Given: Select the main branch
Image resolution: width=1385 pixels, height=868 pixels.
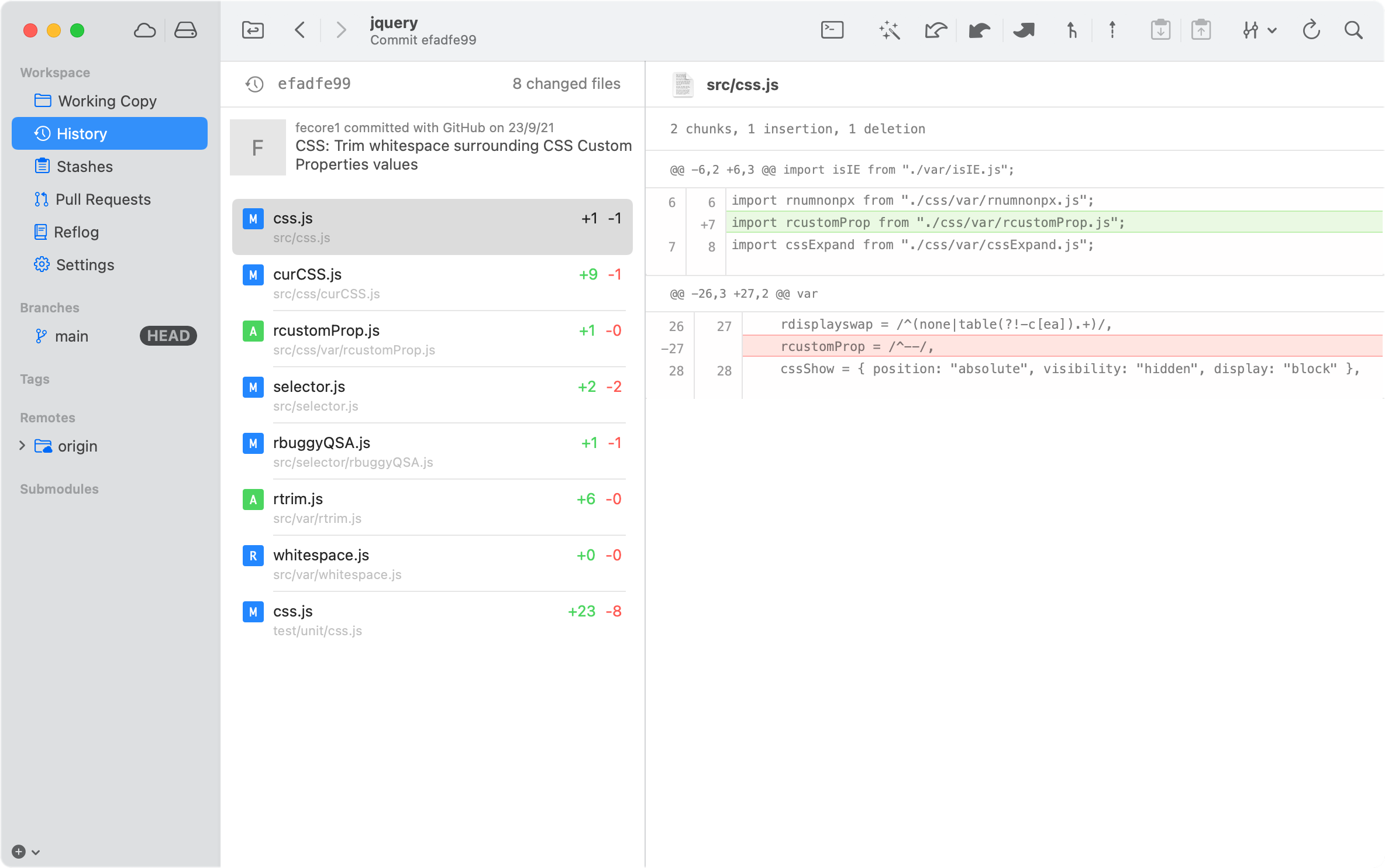Looking at the screenshot, I should [x=71, y=336].
